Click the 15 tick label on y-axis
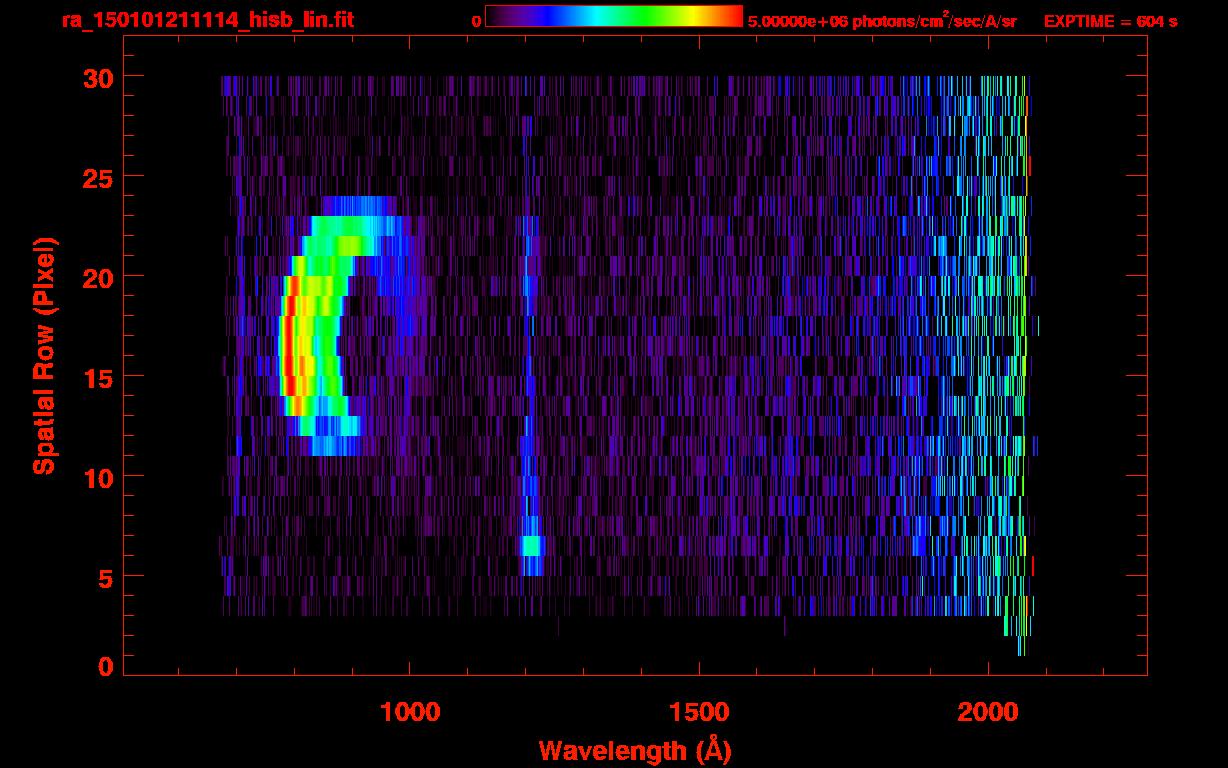1228x768 pixels. coord(99,377)
